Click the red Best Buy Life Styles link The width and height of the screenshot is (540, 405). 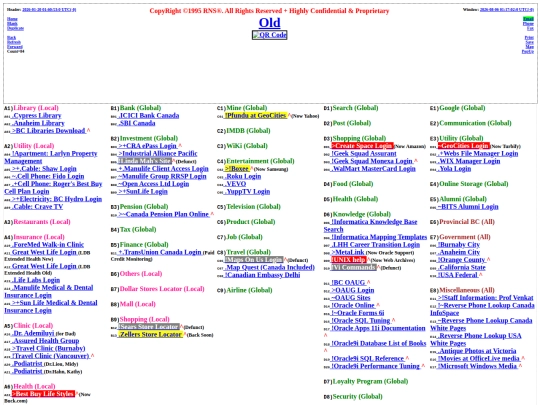(43, 394)
